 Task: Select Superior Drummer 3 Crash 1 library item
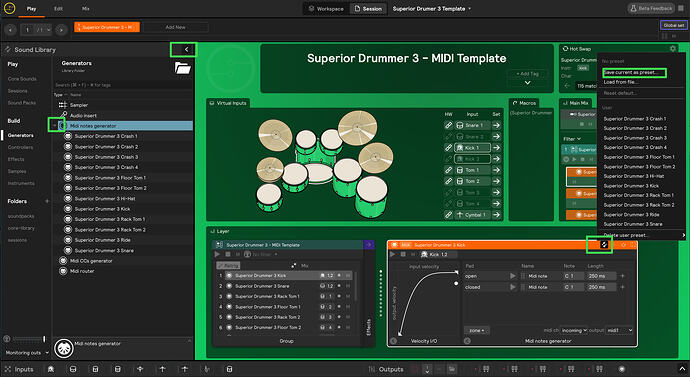[106, 136]
